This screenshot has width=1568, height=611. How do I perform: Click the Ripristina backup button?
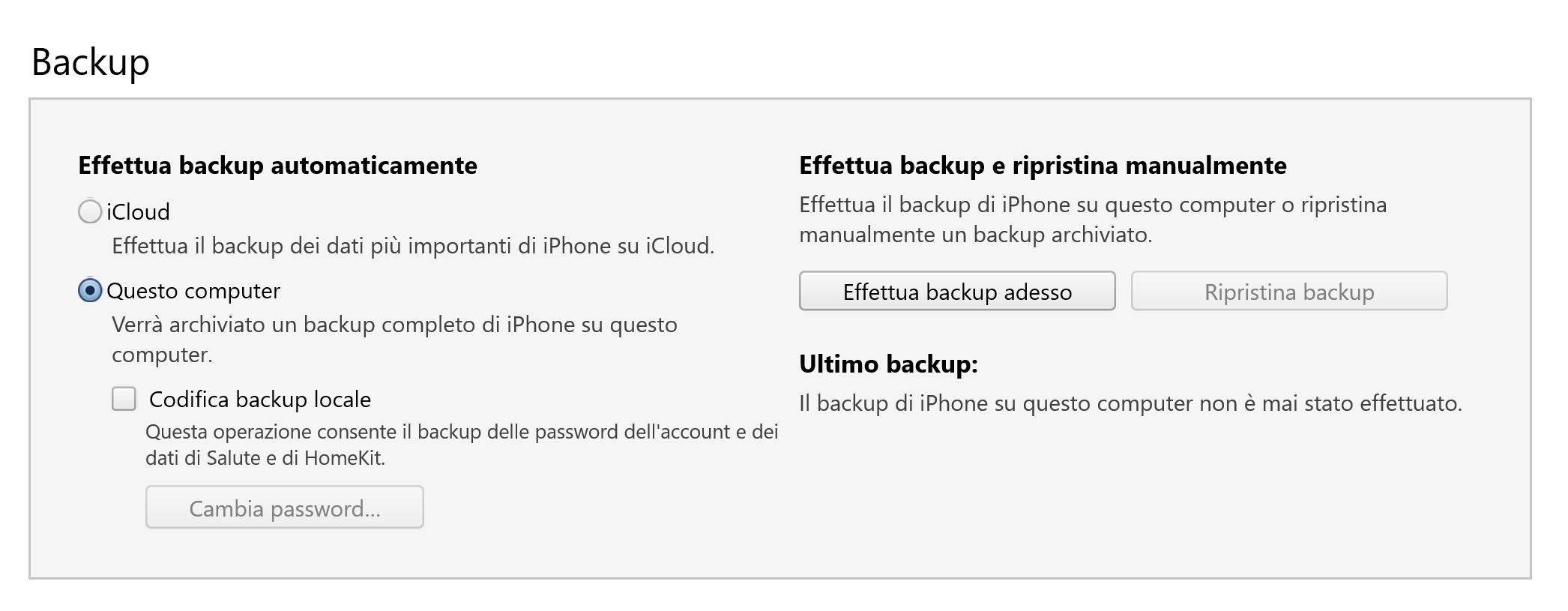[1288, 292]
